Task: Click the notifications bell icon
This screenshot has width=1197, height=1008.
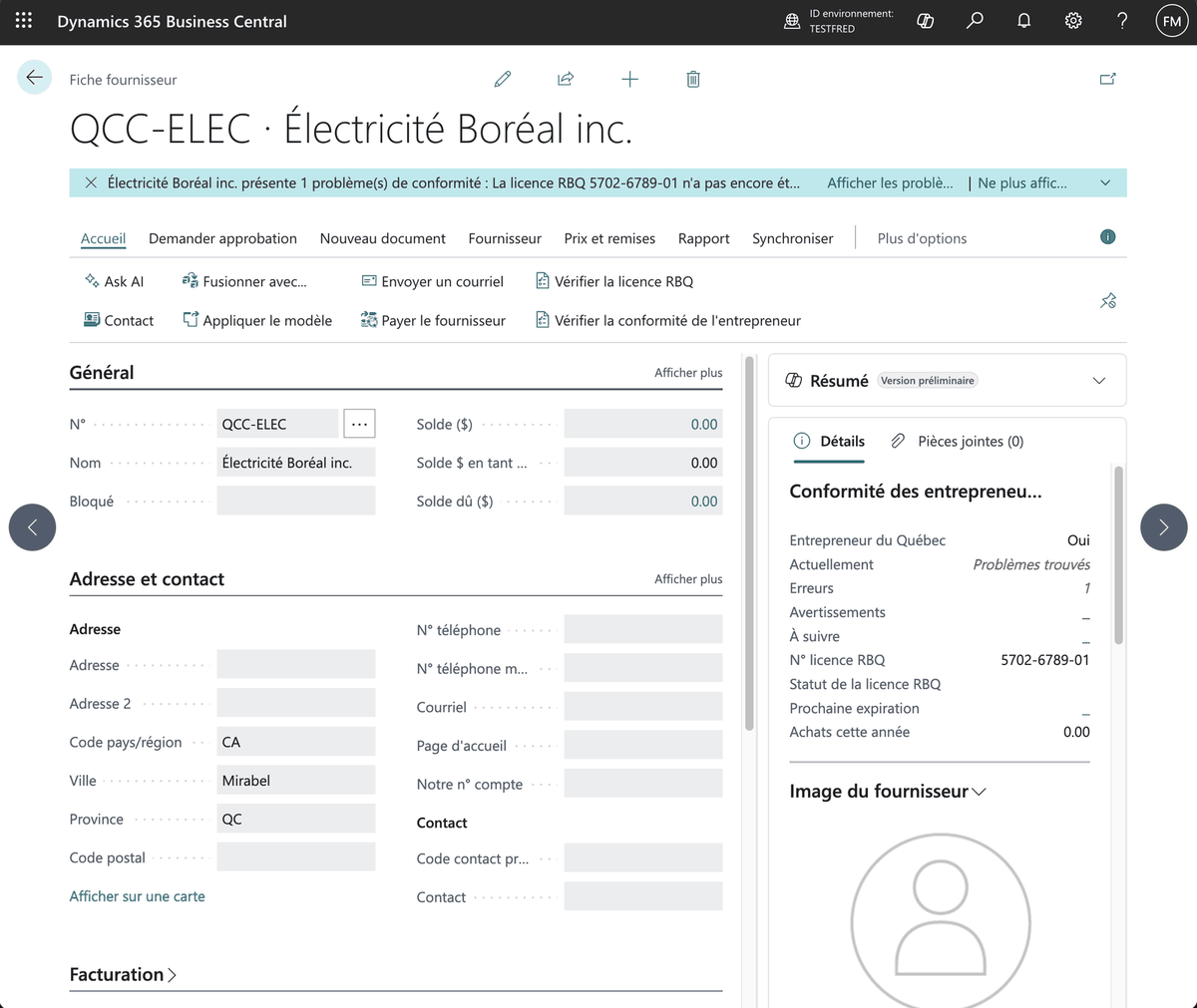Action: 1023,21
